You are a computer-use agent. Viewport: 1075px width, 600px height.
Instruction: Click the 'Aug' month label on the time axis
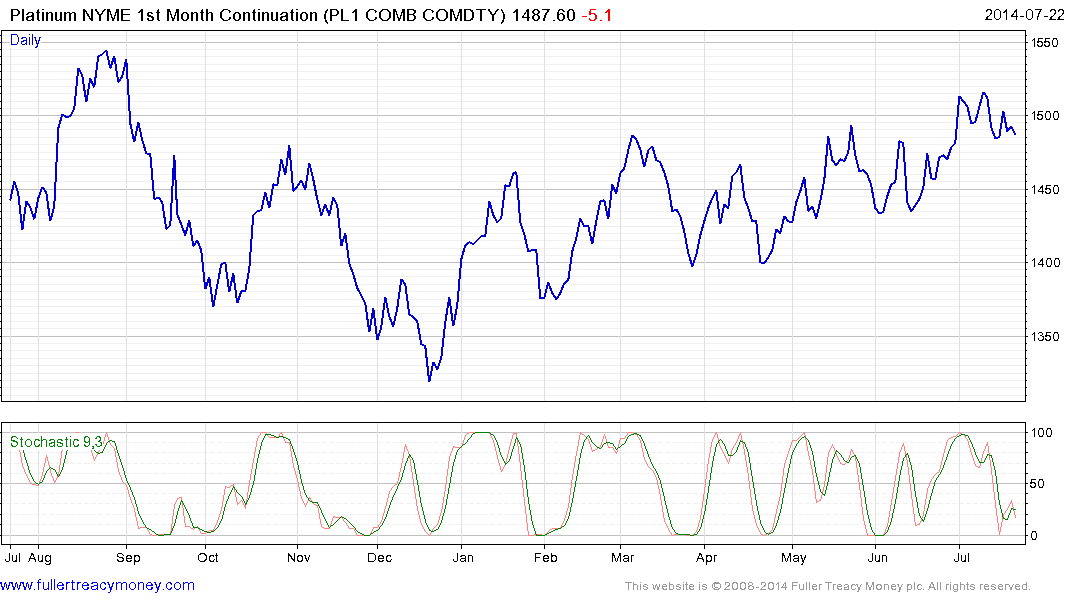pos(40,558)
